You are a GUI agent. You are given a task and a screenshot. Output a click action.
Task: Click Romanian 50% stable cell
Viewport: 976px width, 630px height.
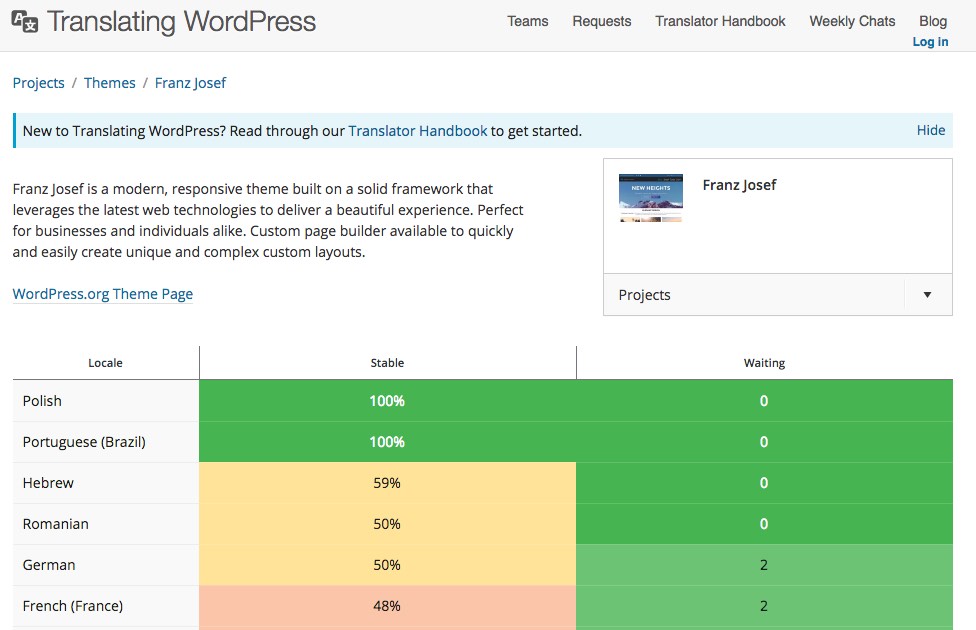387,524
